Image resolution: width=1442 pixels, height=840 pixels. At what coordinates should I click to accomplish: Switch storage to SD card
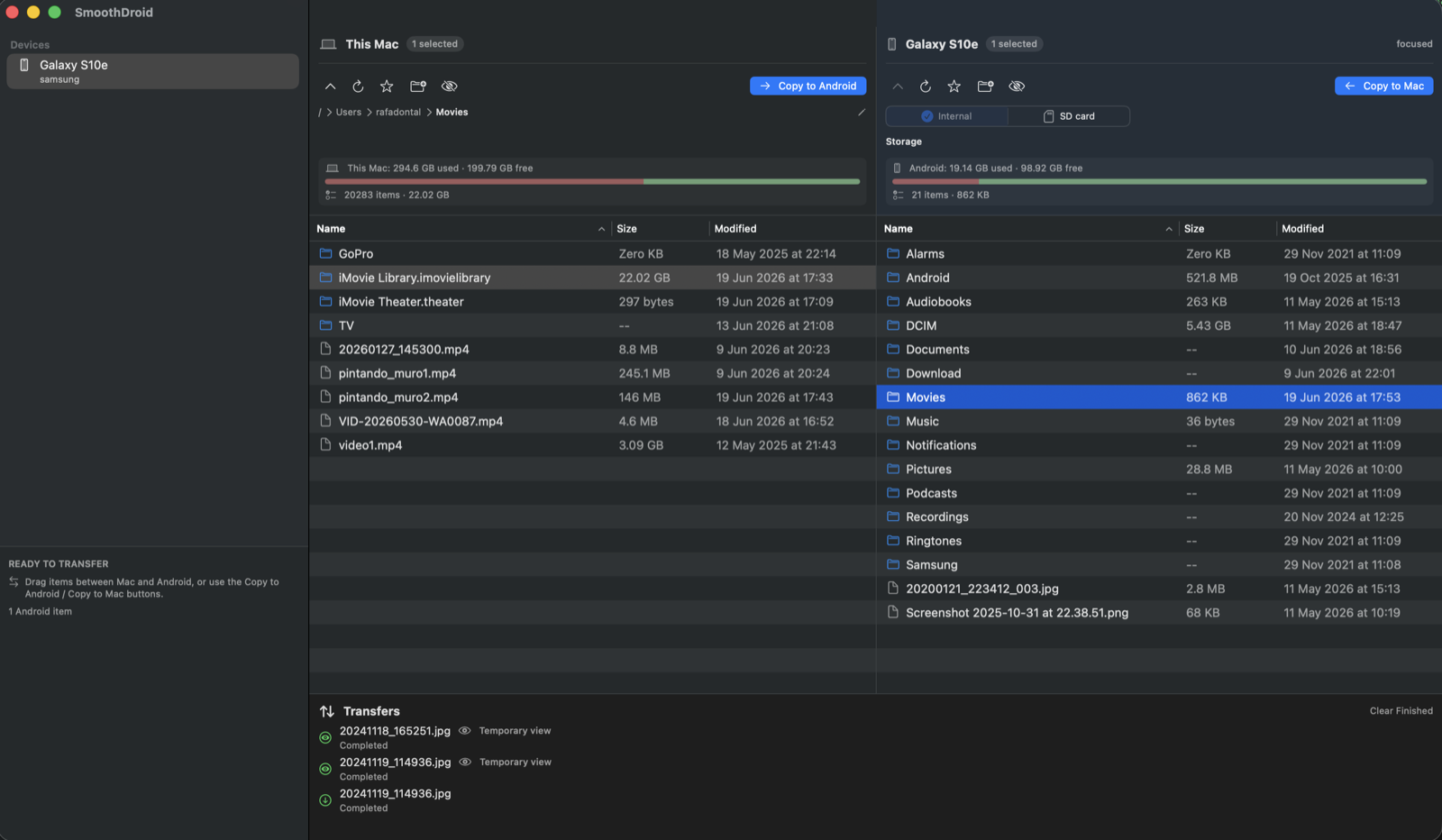[x=1069, y=116]
